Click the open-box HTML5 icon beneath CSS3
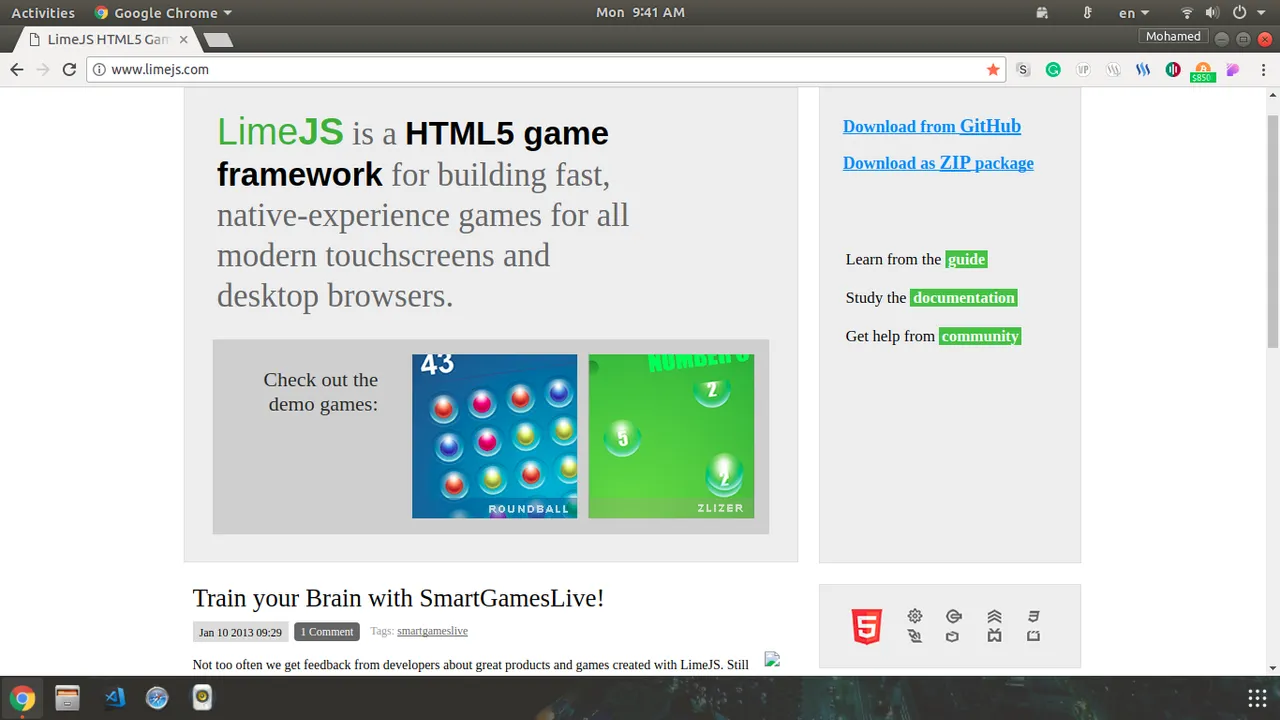Image resolution: width=1280 pixels, height=720 pixels. point(1033,636)
